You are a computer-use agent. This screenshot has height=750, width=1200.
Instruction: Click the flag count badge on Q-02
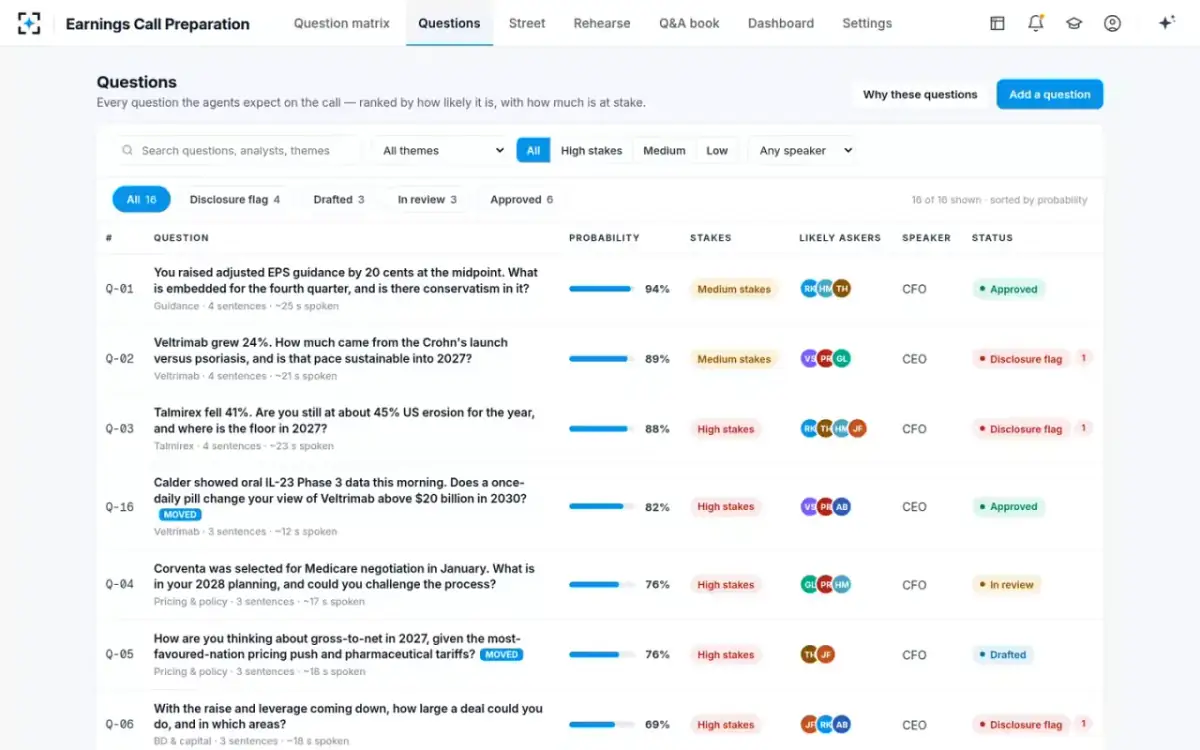(1084, 358)
